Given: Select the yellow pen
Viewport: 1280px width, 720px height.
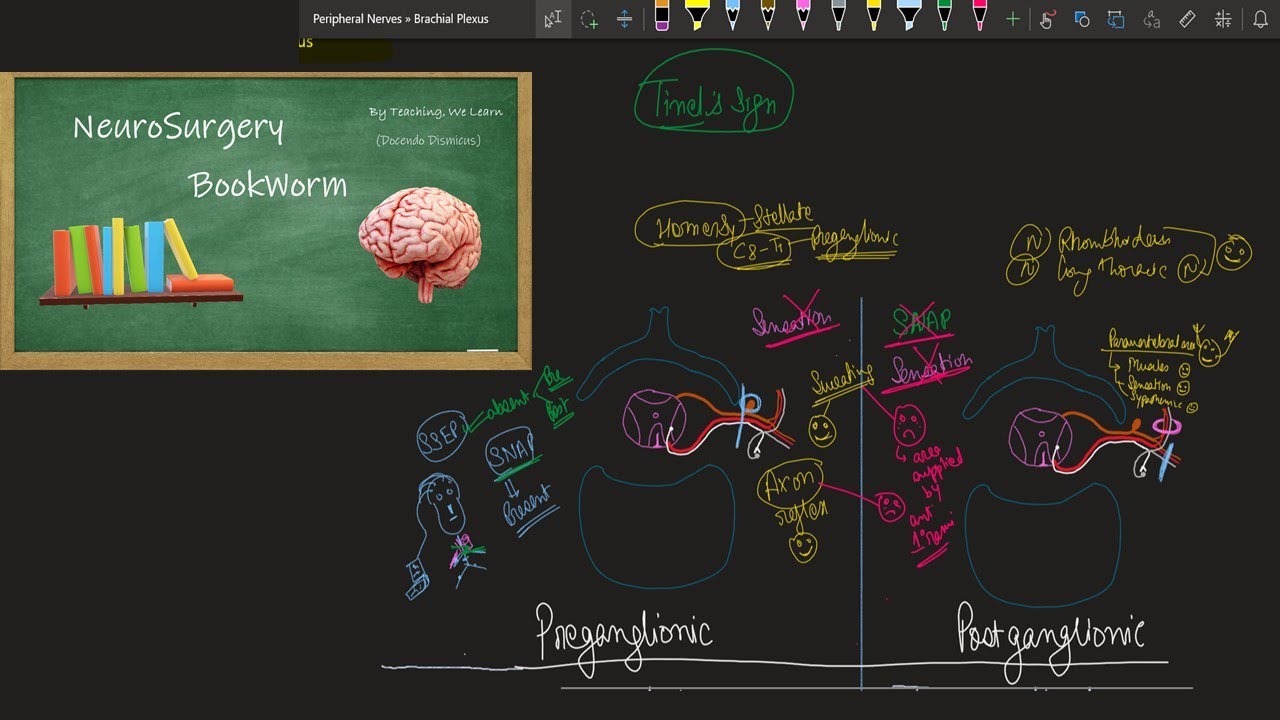Looking at the screenshot, I should click(874, 17).
